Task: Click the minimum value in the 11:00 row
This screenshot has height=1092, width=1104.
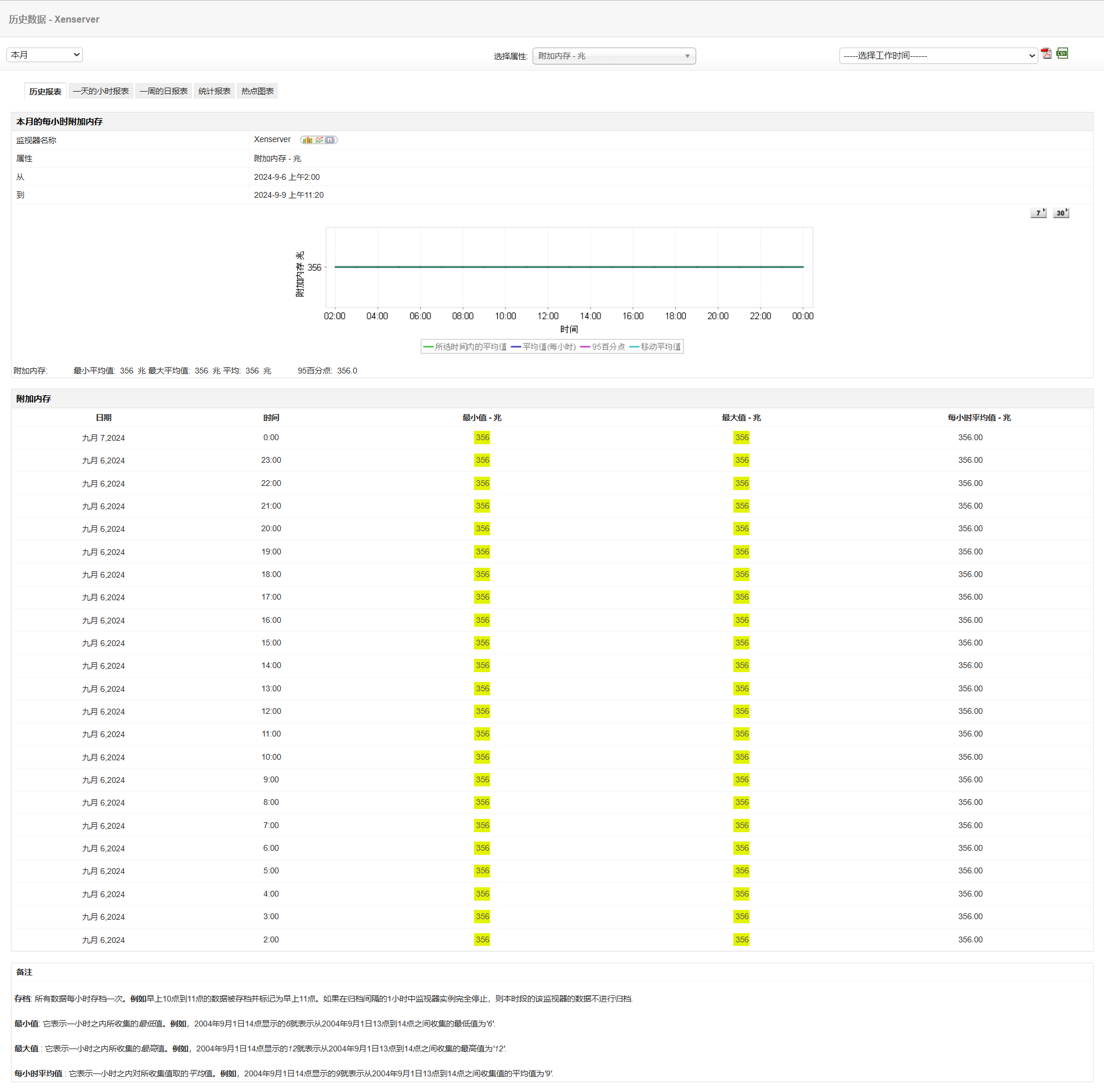Action: (482, 734)
